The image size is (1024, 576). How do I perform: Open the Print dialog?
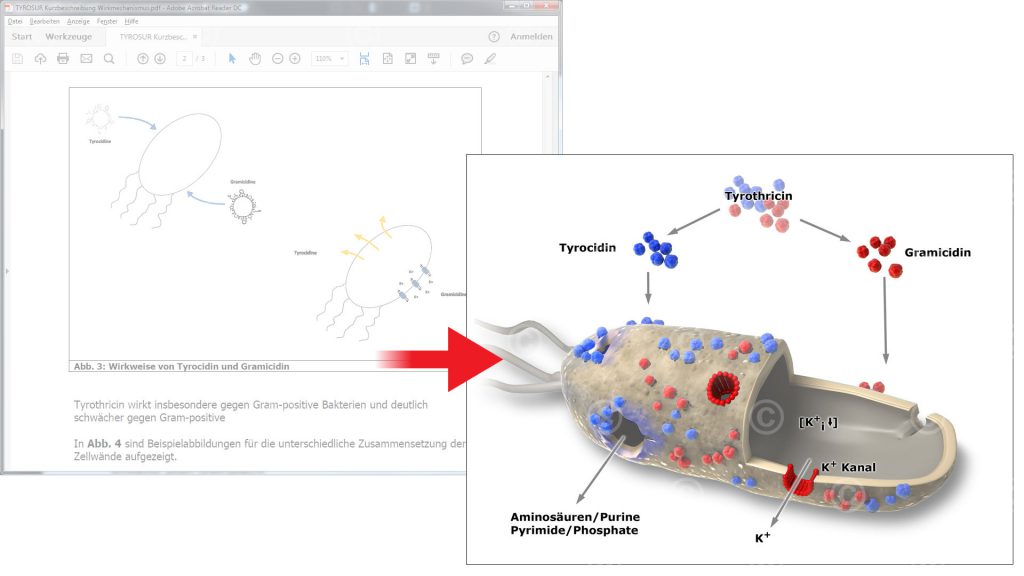pyautogui.click(x=61, y=58)
